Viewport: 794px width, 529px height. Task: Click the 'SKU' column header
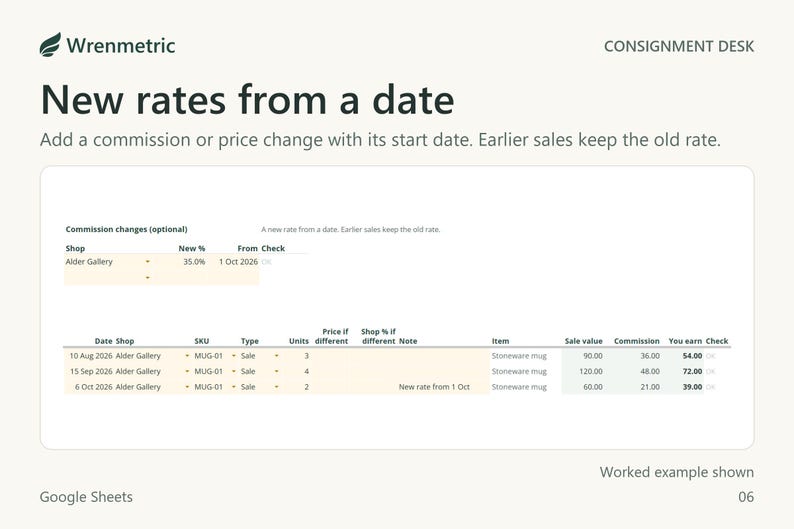pyautogui.click(x=202, y=341)
